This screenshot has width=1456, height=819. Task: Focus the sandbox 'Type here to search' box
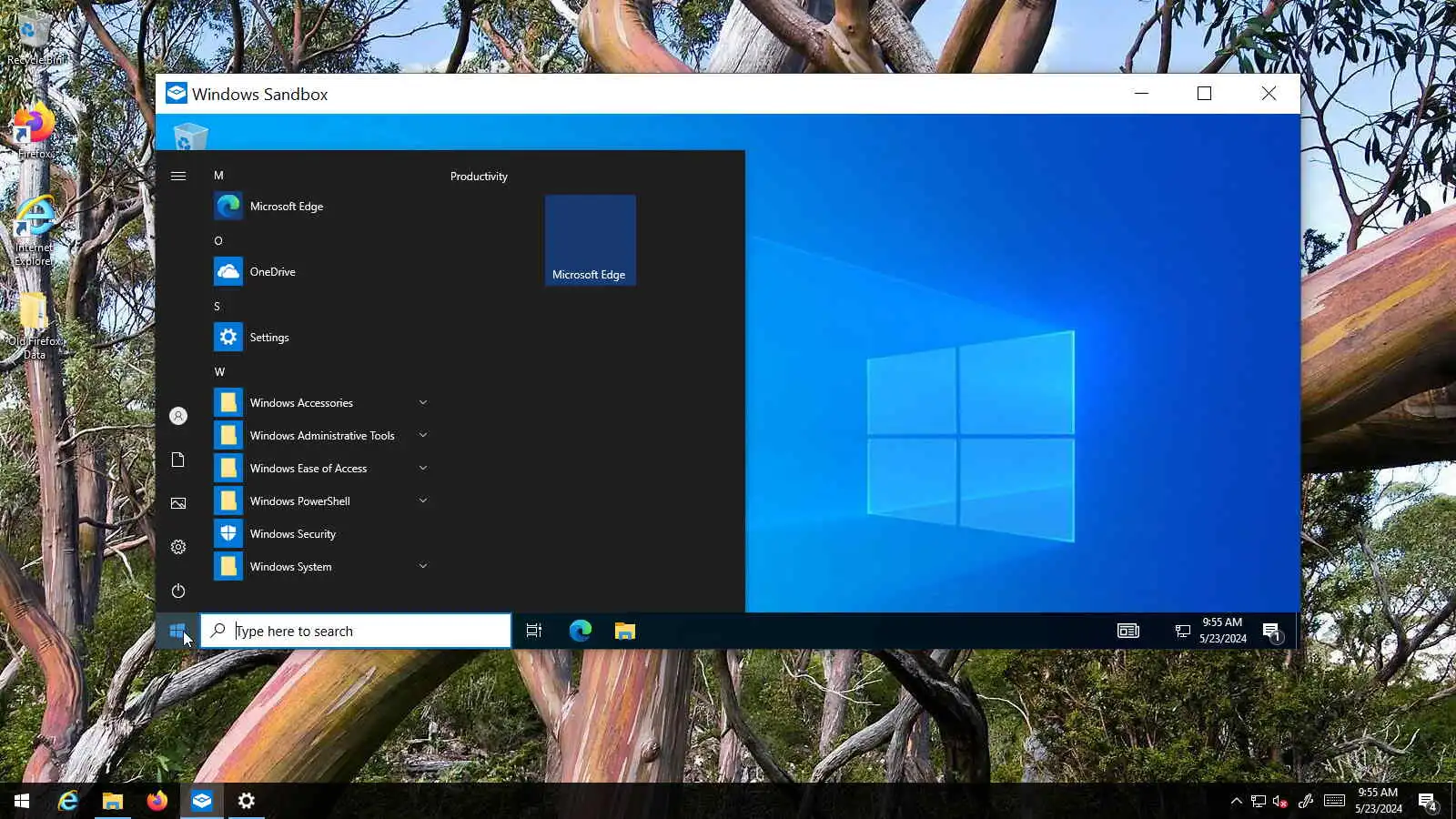(356, 631)
